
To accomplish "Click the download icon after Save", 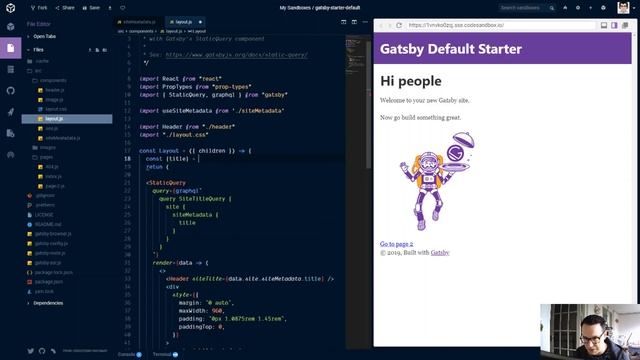I will [110, 8].
